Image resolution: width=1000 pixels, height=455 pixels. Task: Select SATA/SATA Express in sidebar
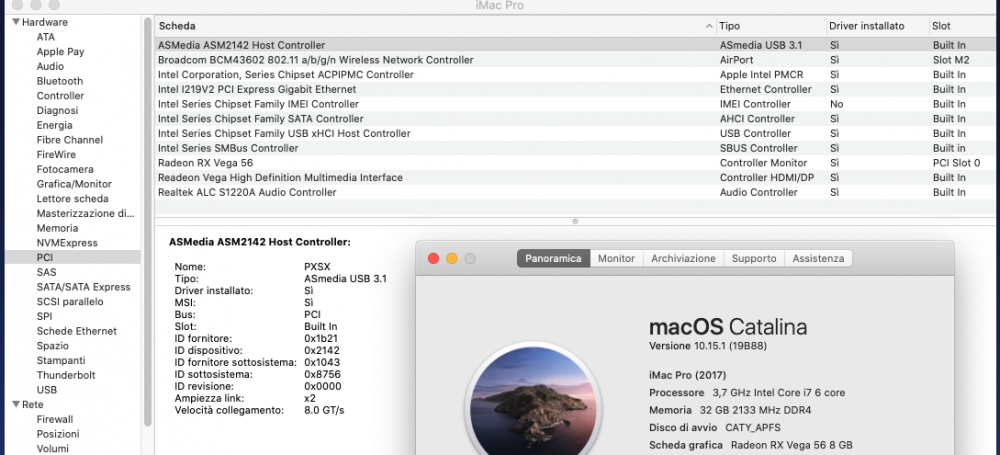83,287
